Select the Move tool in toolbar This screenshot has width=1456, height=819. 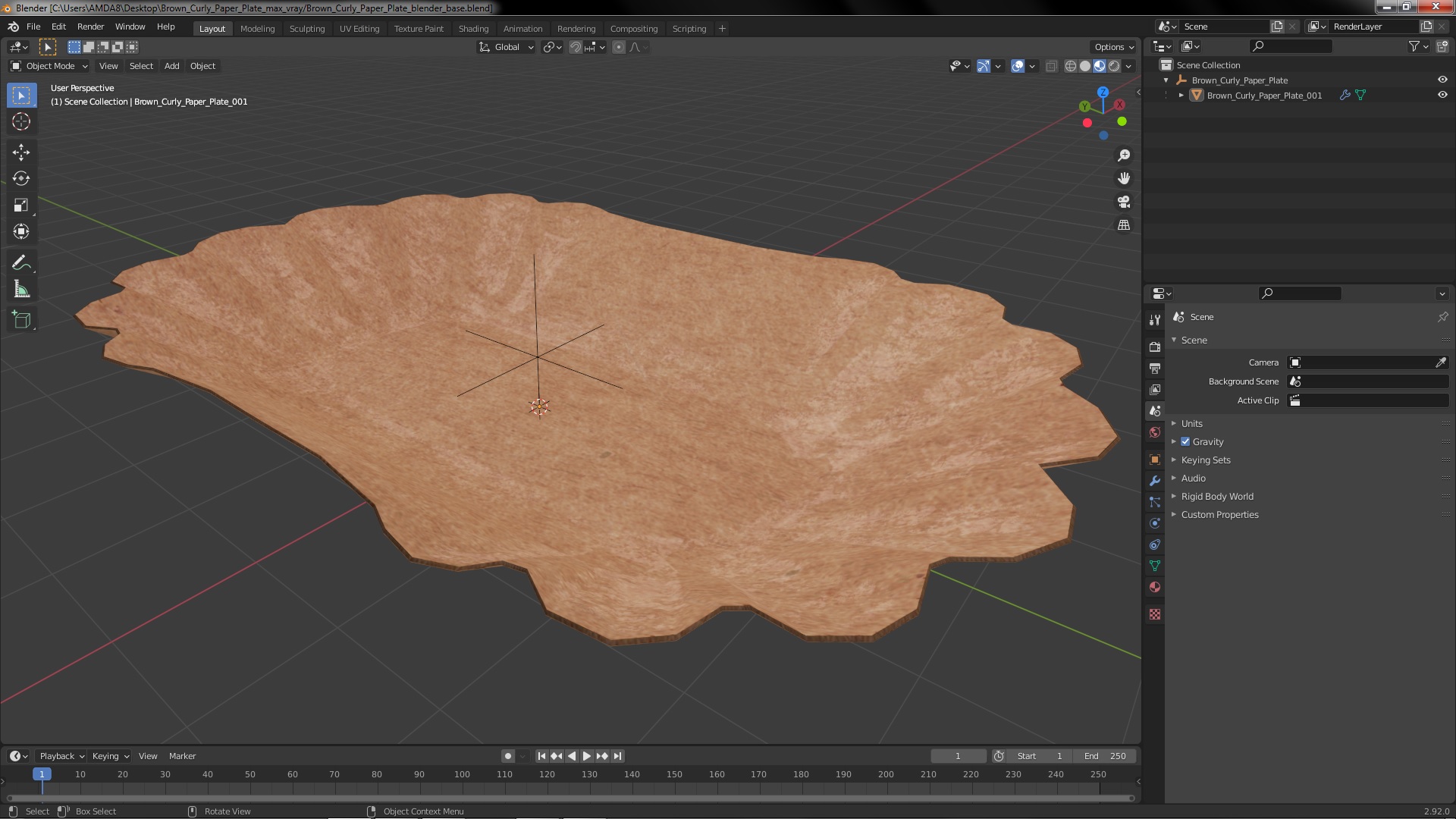(x=21, y=152)
